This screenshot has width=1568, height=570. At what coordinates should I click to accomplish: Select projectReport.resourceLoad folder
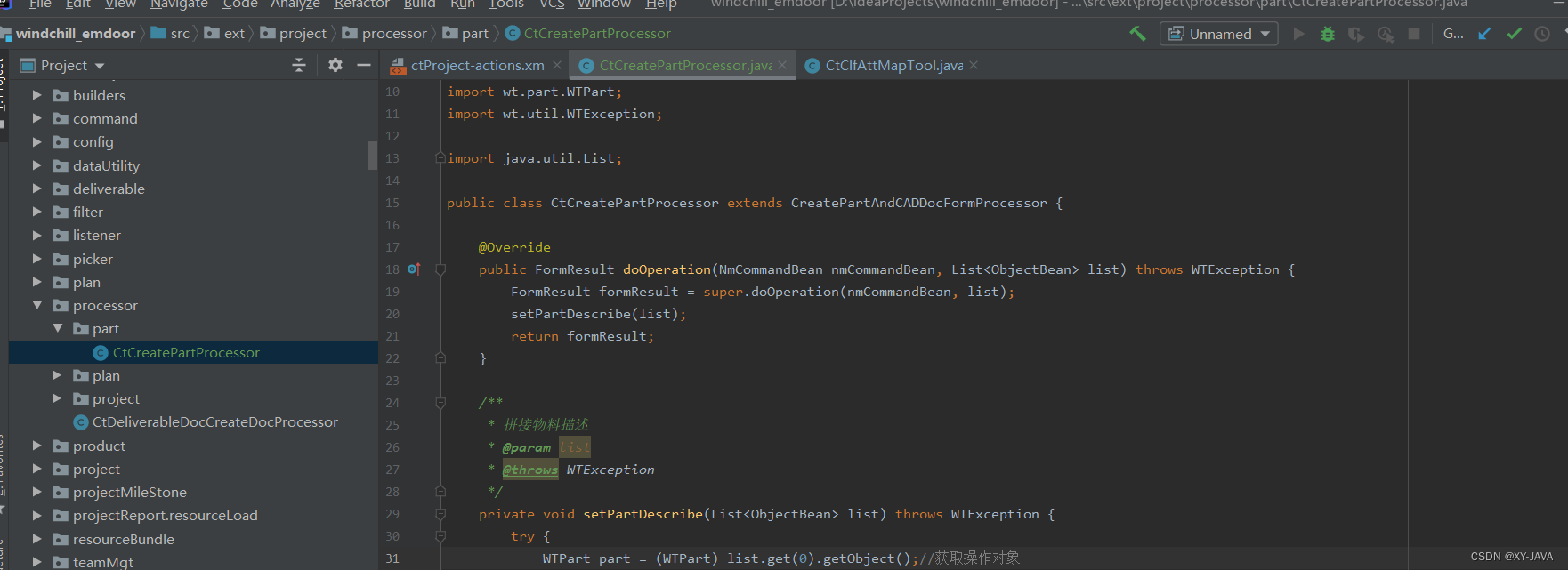(165, 515)
